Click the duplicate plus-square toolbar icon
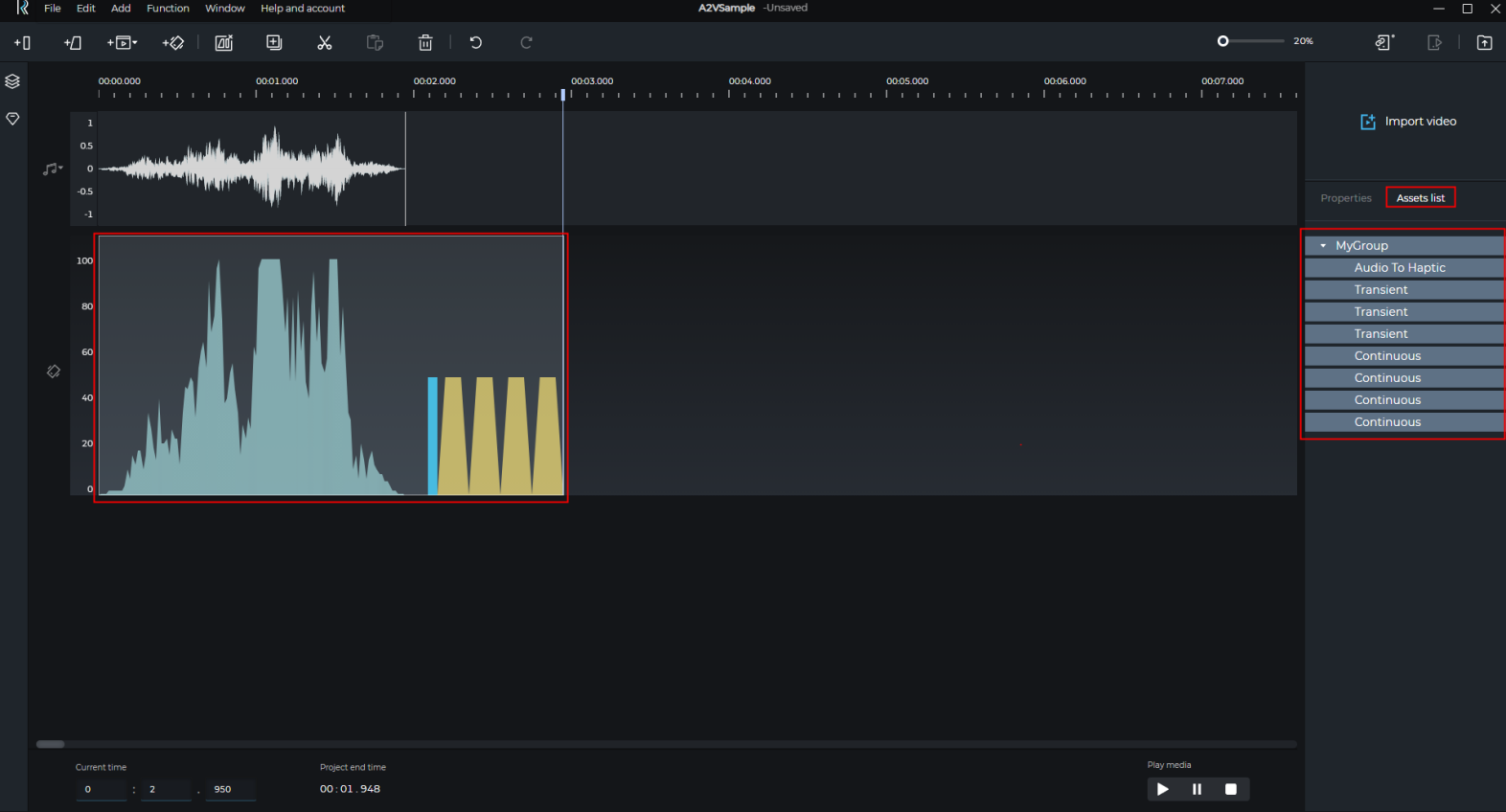 coord(274,42)
